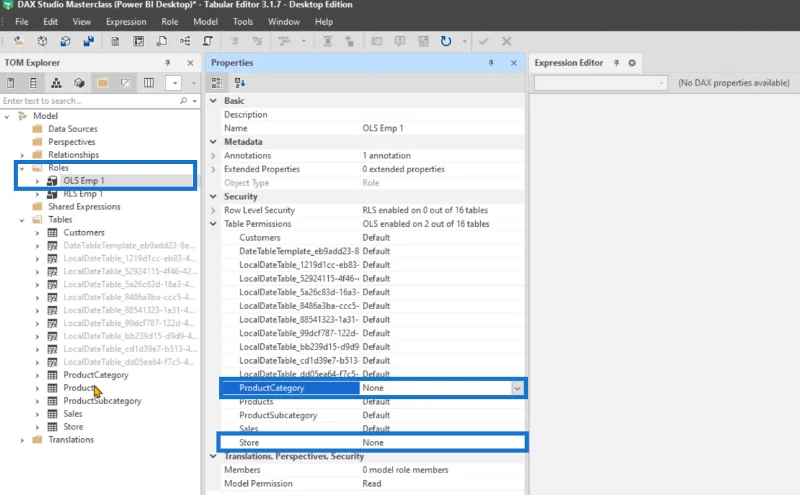This screenshot has height=495, width=800.
Task: Expand the Annotations property row
Action: coord(213,156)
